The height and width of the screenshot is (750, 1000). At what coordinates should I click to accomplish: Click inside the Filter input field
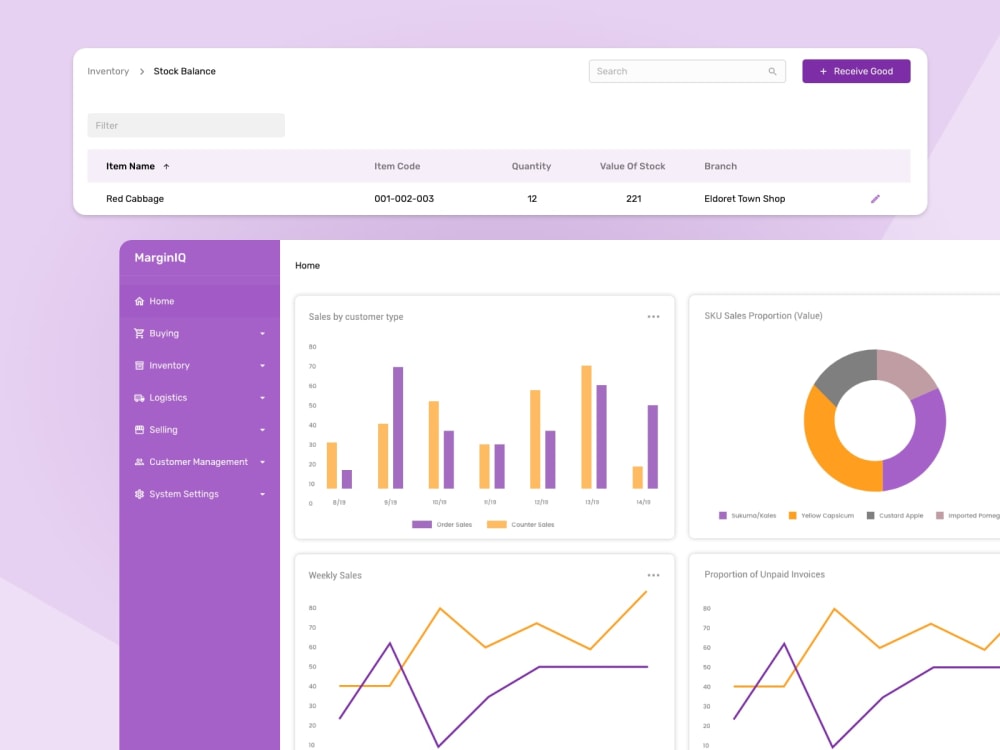(186, 125)
